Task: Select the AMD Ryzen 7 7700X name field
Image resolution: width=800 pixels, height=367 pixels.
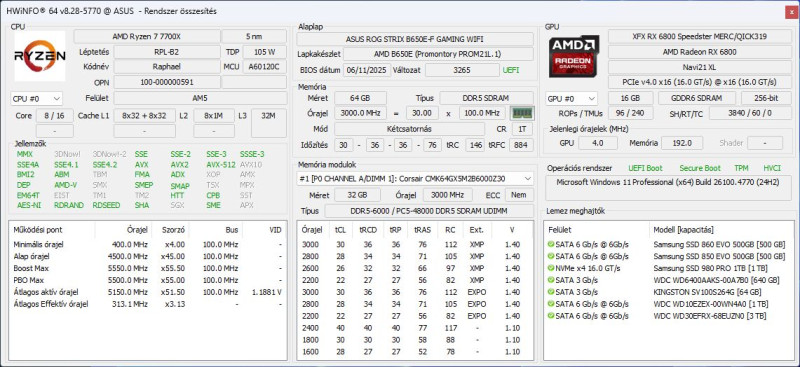Action: coord(147,36)
